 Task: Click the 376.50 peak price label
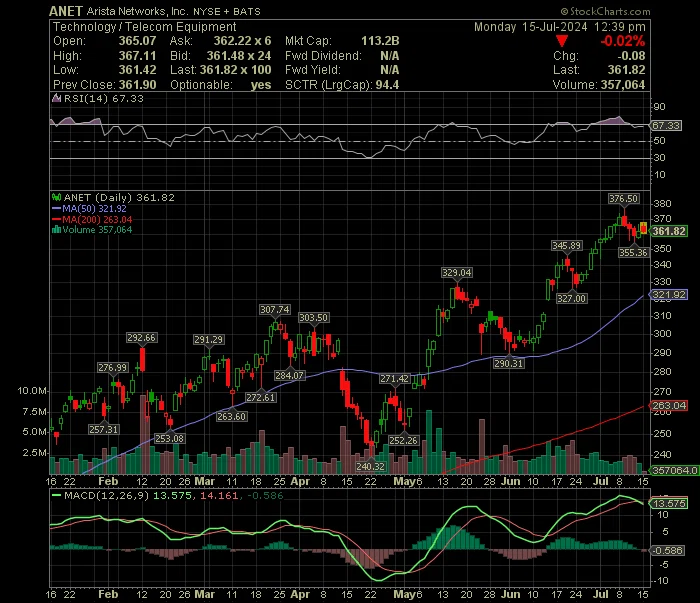(624, 199)
